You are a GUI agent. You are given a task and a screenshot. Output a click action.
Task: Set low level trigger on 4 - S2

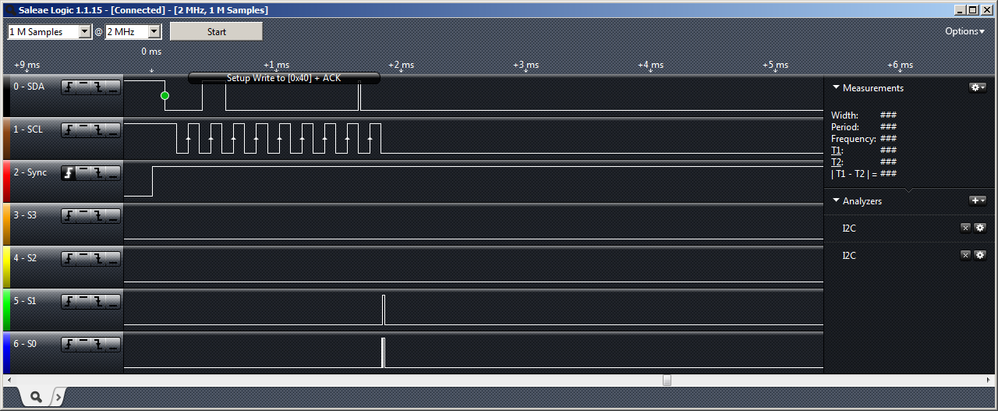tap(113, 259)
